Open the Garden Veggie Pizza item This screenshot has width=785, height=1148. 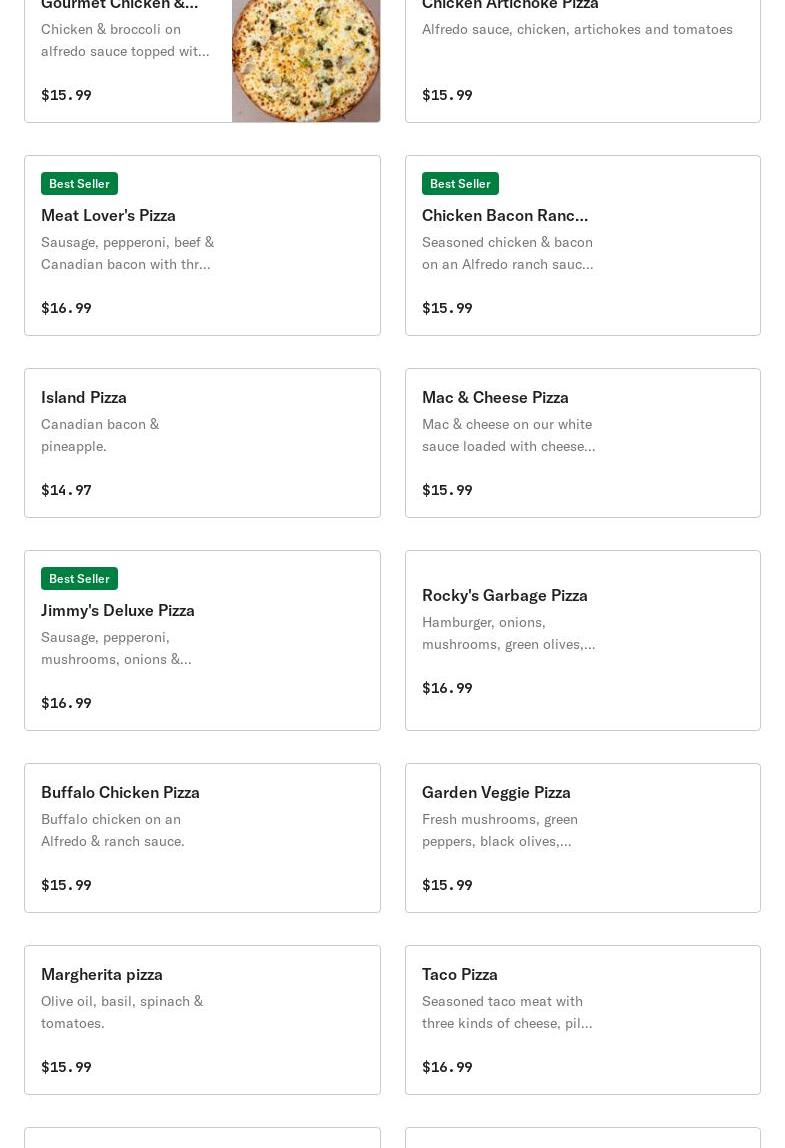(496, 792)
